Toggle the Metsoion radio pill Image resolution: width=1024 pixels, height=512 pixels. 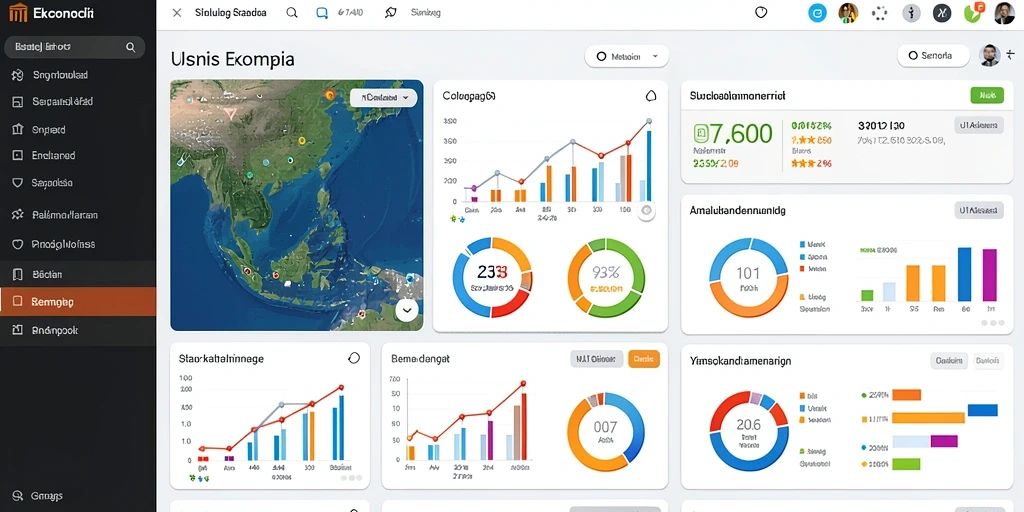603,56
